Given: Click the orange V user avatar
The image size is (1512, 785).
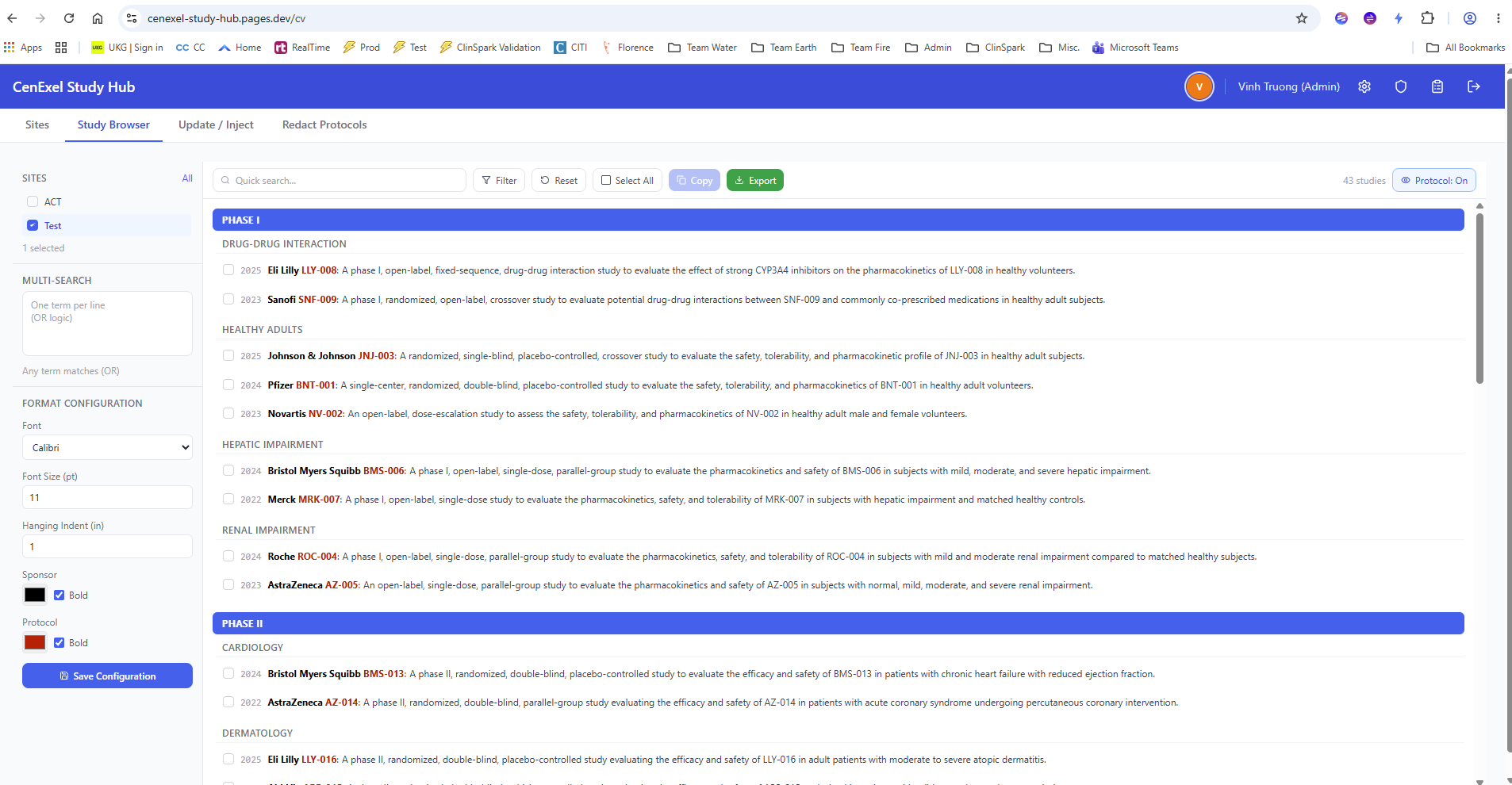Looking at the screenshot, I should (x=1199, y=86).
